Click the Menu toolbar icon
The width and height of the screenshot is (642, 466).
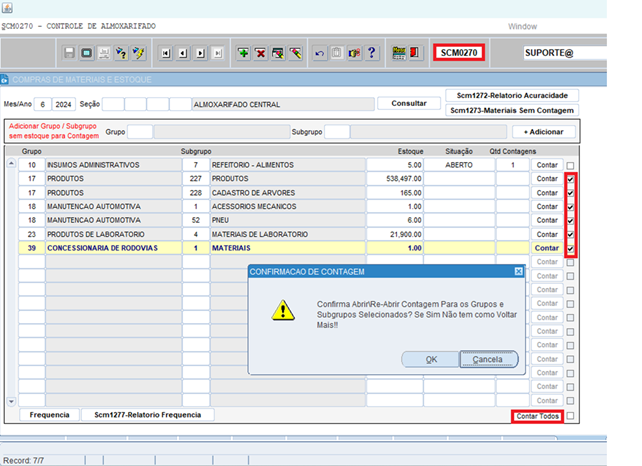pos(399,53)
